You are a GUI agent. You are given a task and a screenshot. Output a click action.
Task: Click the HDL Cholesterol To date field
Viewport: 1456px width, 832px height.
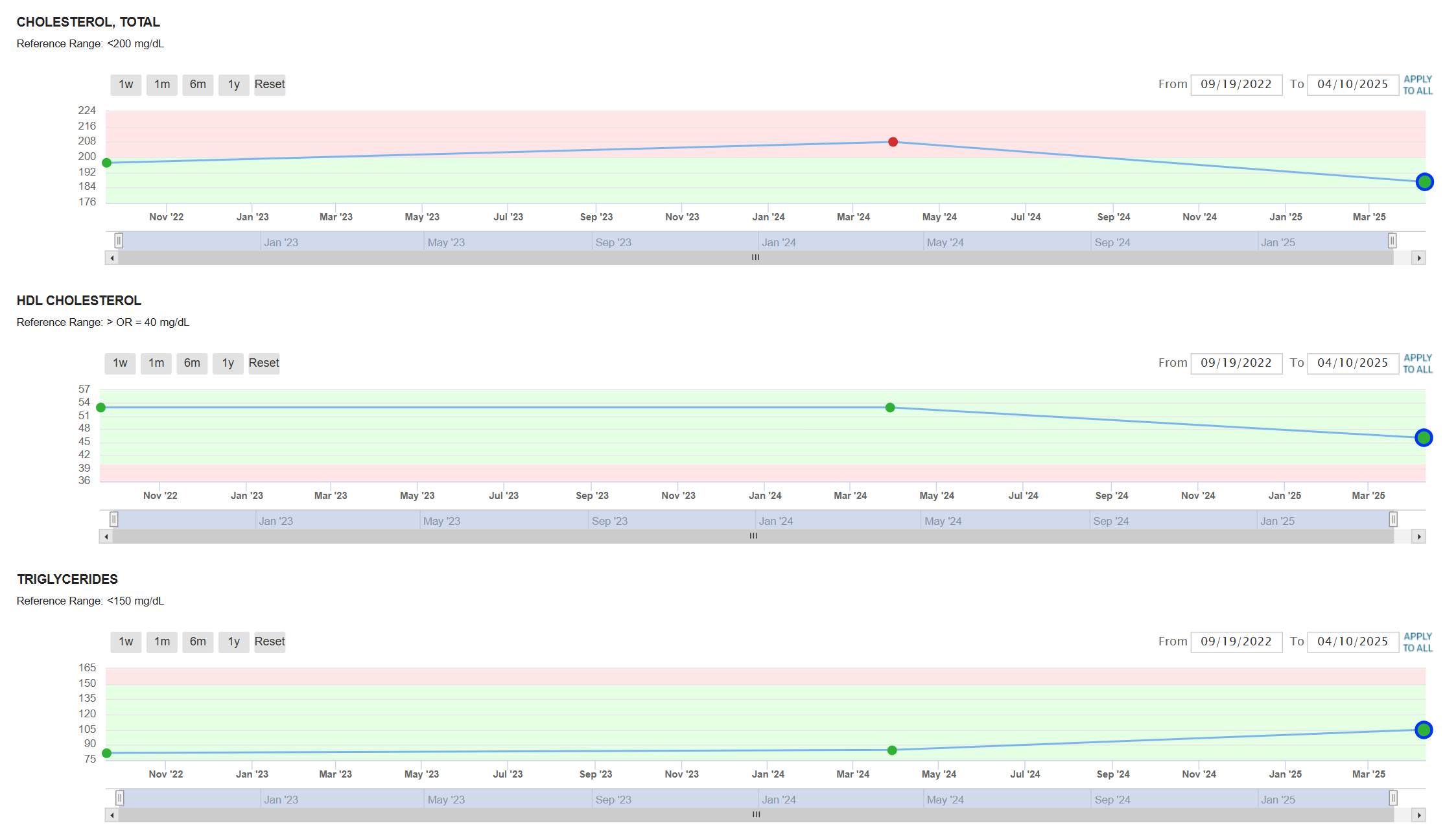pos(1352,364)
